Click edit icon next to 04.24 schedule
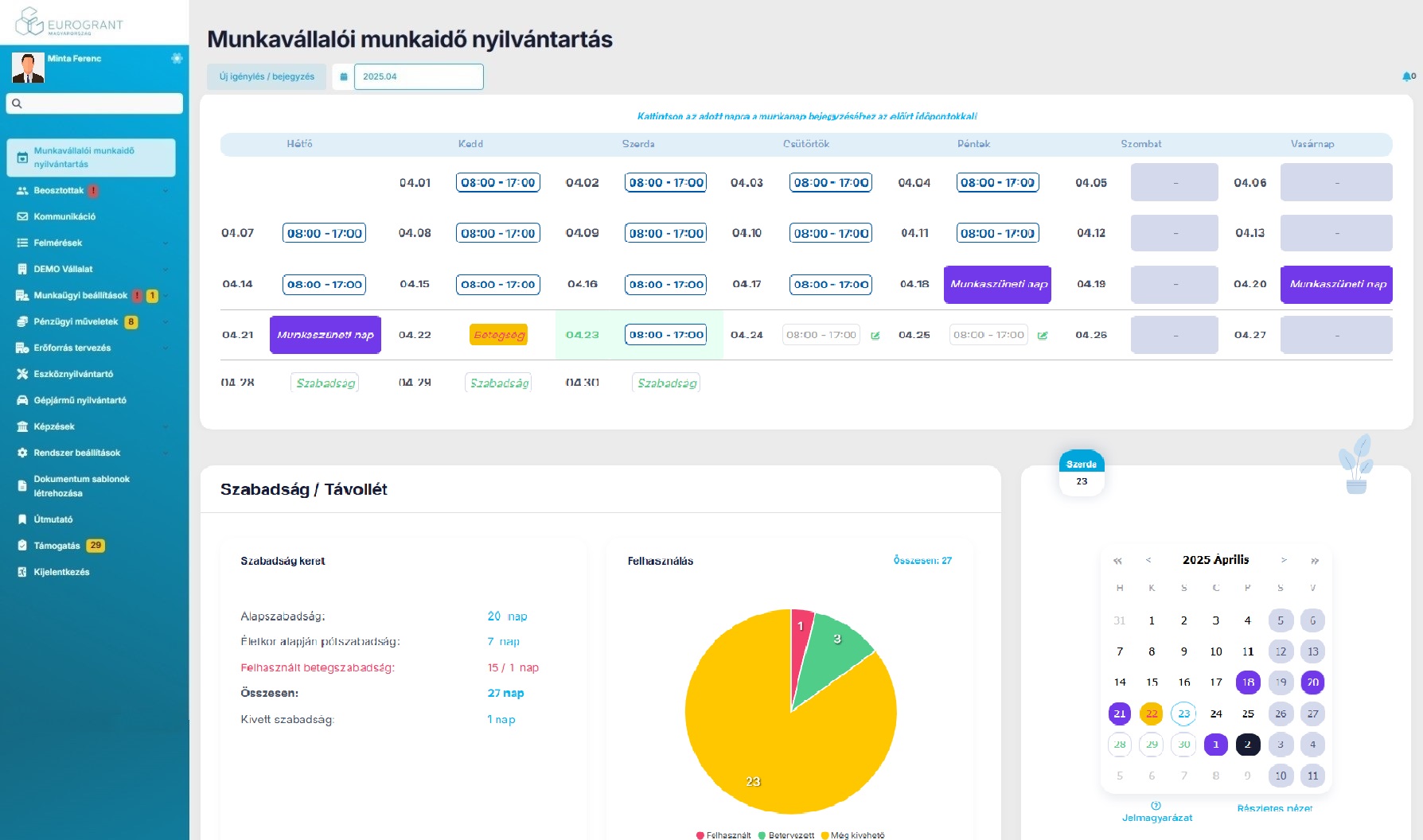Screen dimensions: 1423x840 coord(875,336)
